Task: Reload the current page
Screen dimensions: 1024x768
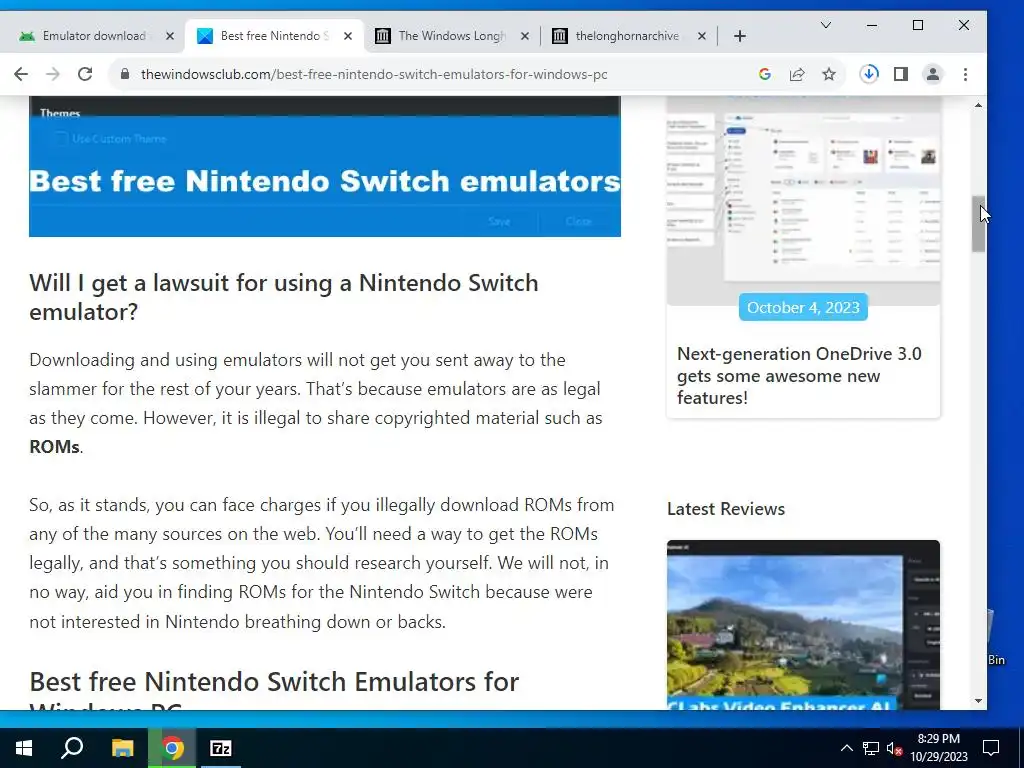Action: point(85,74)
